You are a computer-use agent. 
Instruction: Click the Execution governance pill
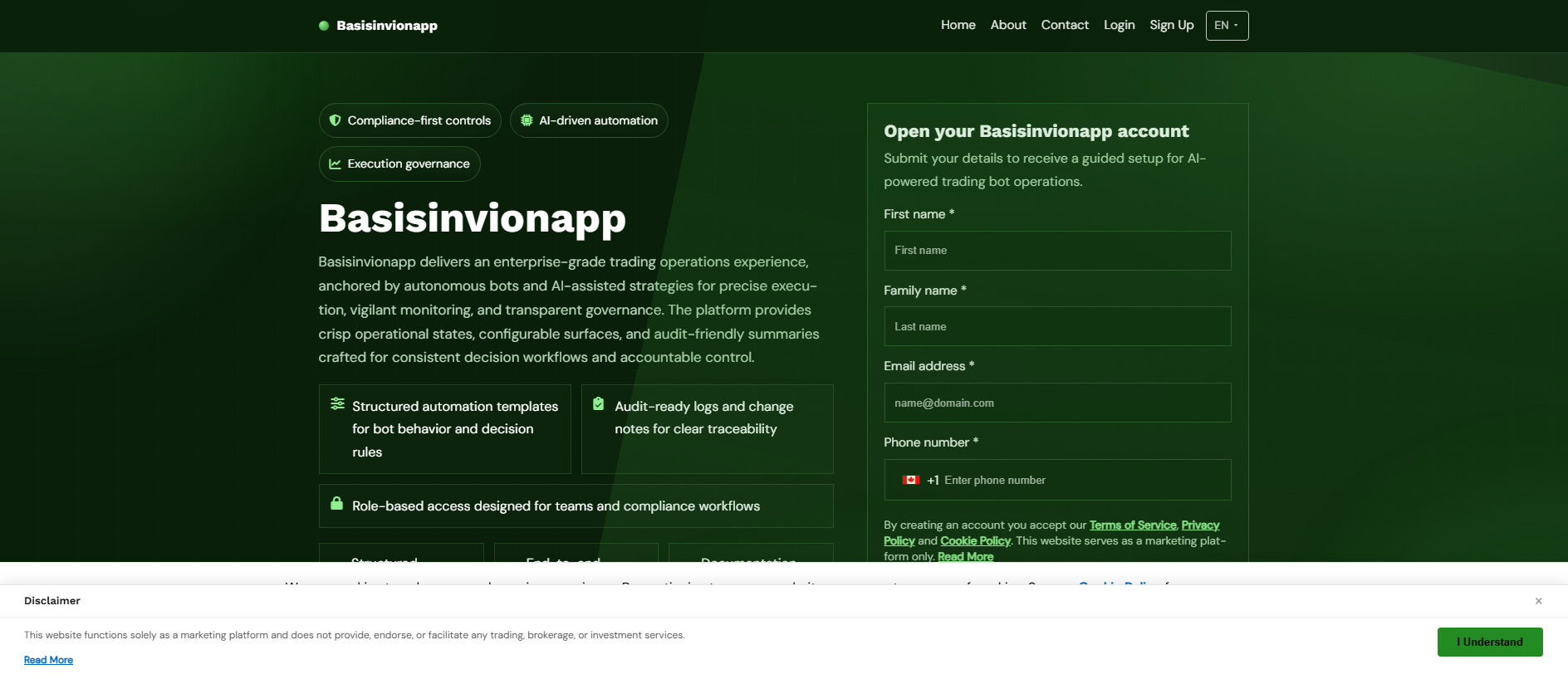pos(399,164)
